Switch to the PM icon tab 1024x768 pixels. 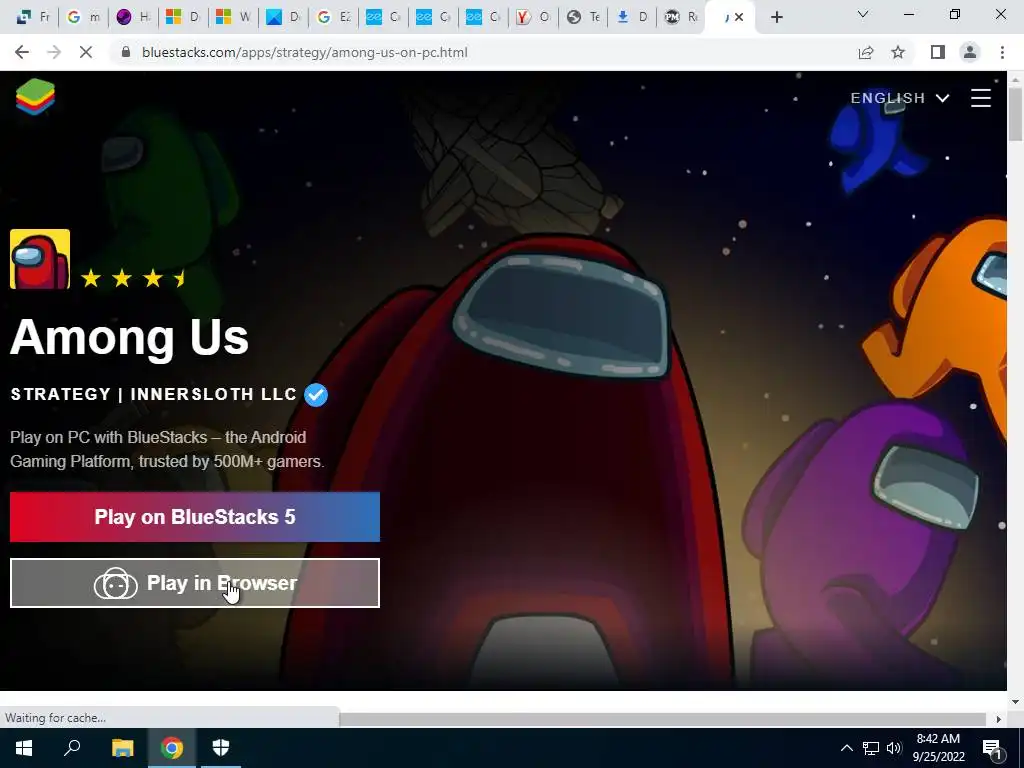point(682,17)
